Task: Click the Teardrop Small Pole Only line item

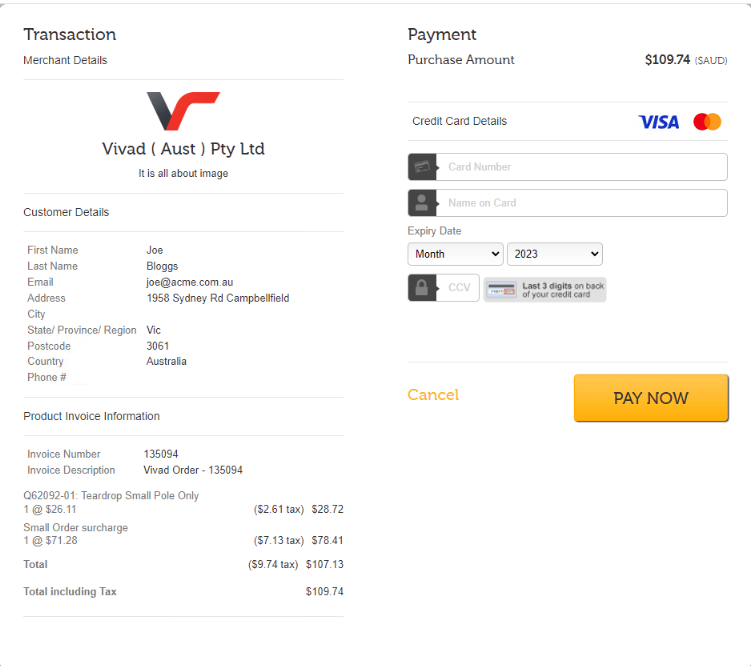Action: pos(111,496)
